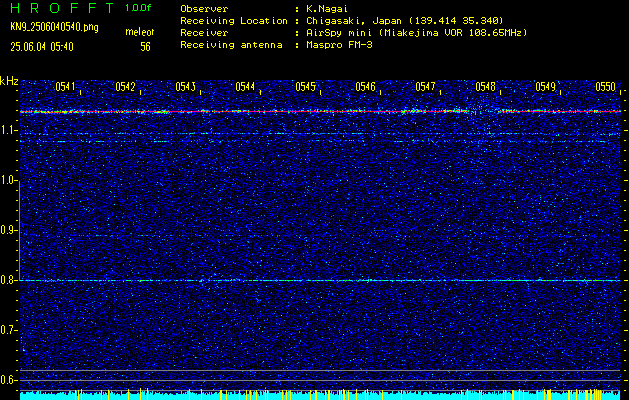
Task: Click the 0.9 kHz axis label
Action: pyautogui.click(x=8, y=230)
